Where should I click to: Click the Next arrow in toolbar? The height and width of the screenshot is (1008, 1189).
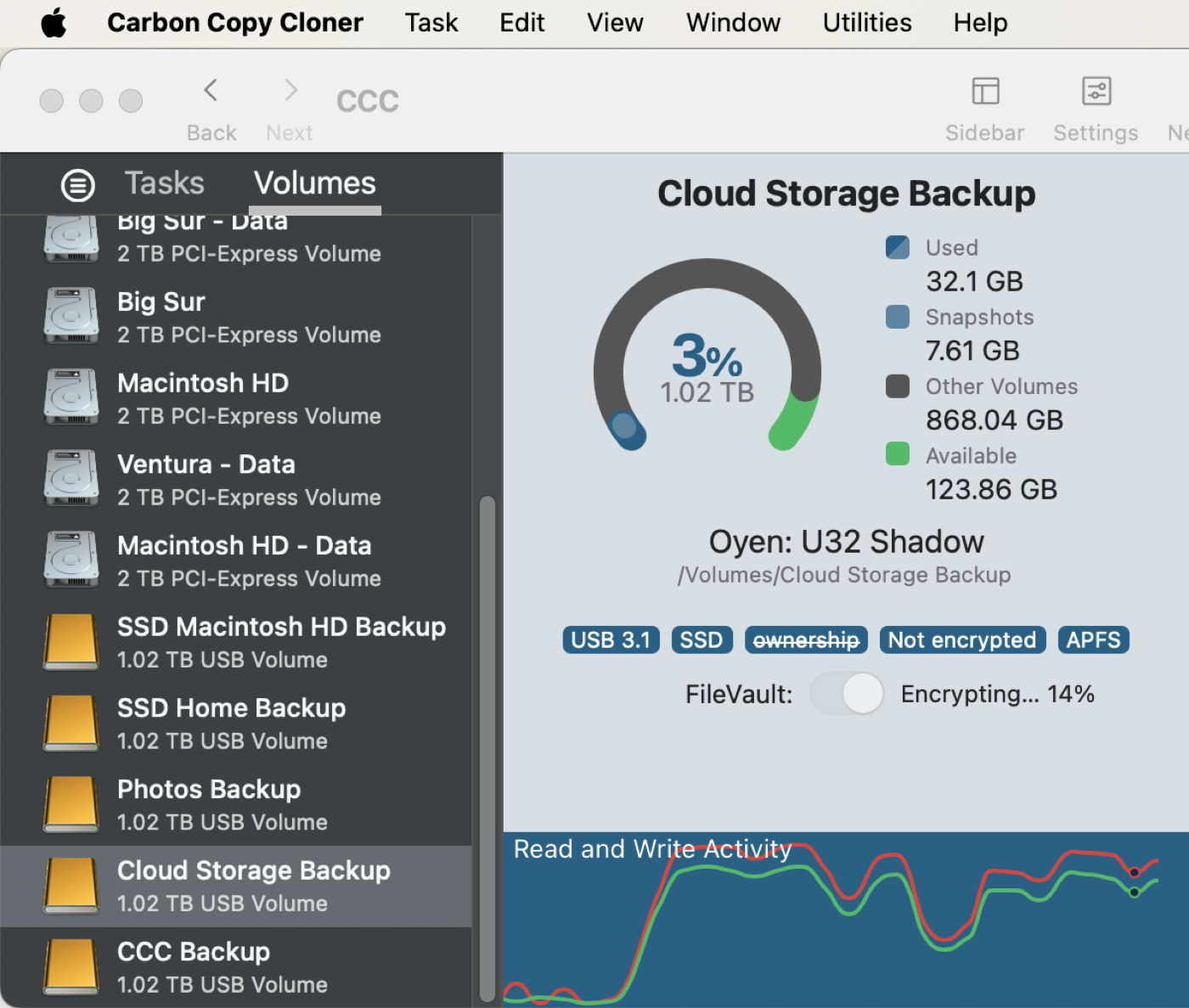290,90
